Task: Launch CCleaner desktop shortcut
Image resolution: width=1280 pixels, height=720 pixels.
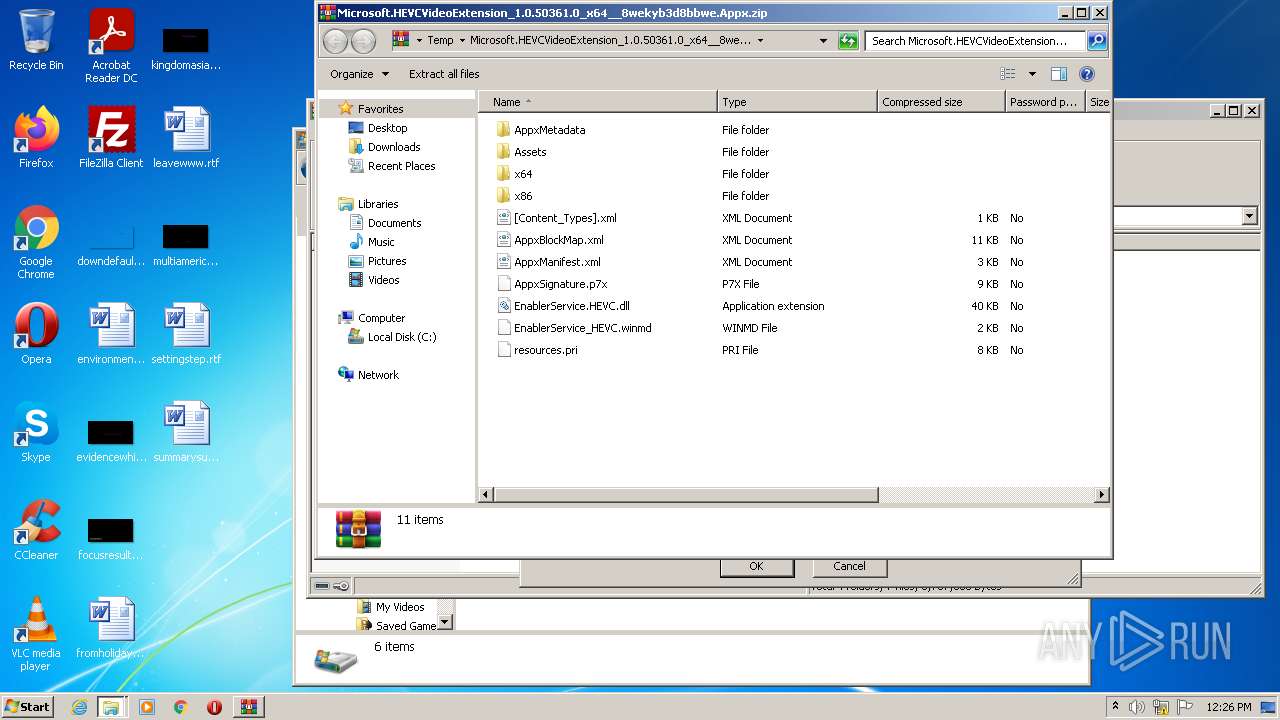Action: click(36, 530)
